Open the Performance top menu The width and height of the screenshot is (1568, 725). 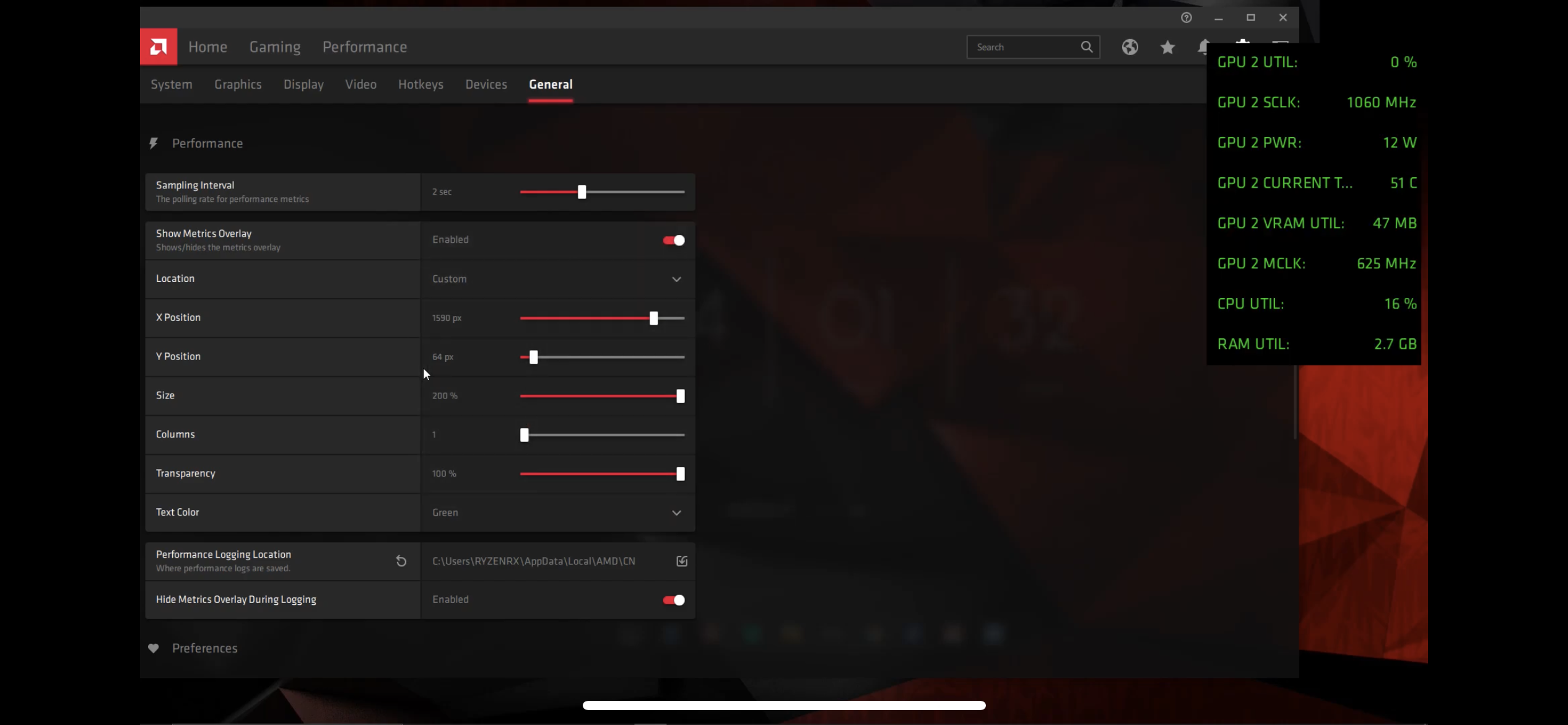[365, 47]
